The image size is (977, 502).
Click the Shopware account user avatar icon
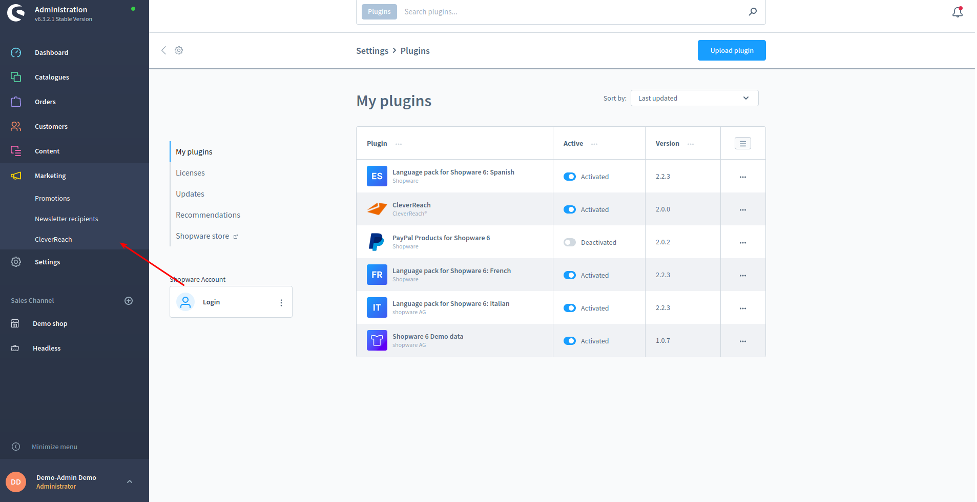pyautogui.click(x=185, y=302)
